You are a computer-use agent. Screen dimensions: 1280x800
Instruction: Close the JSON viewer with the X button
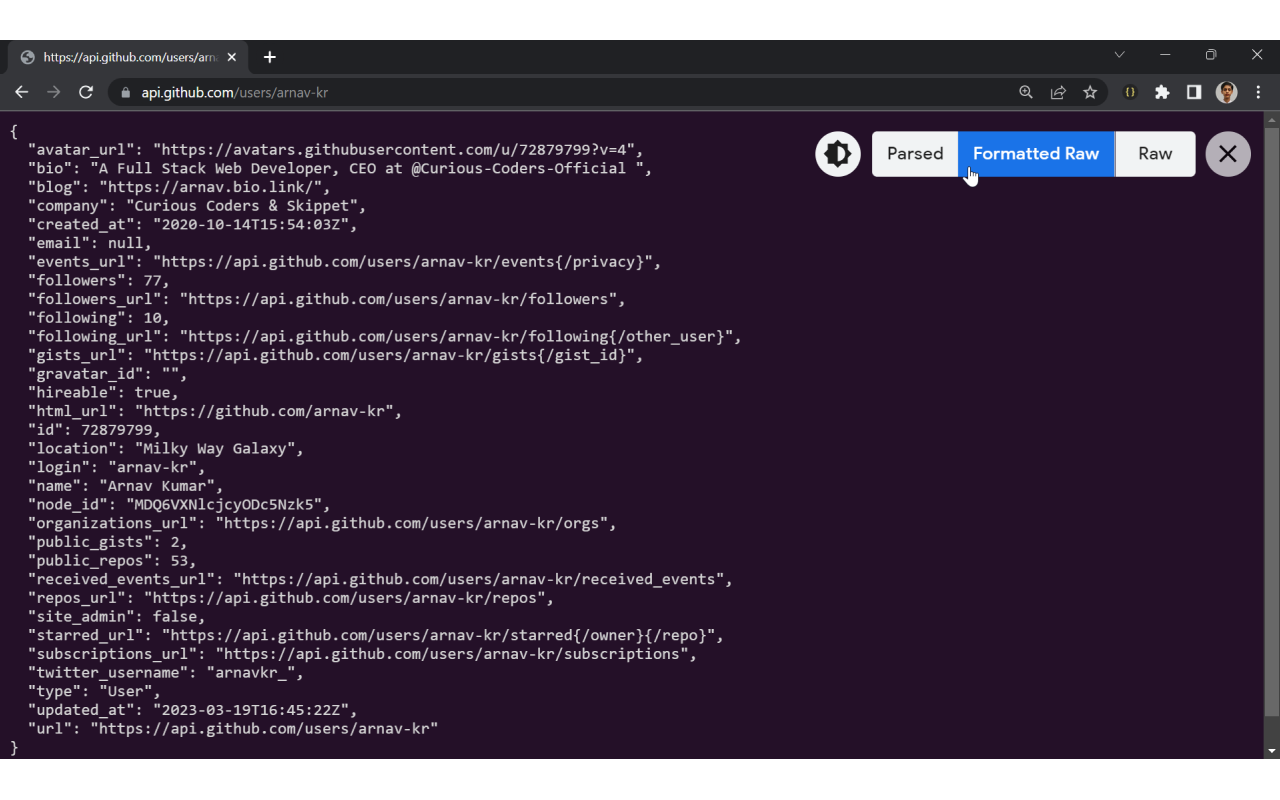(1228, 154)
